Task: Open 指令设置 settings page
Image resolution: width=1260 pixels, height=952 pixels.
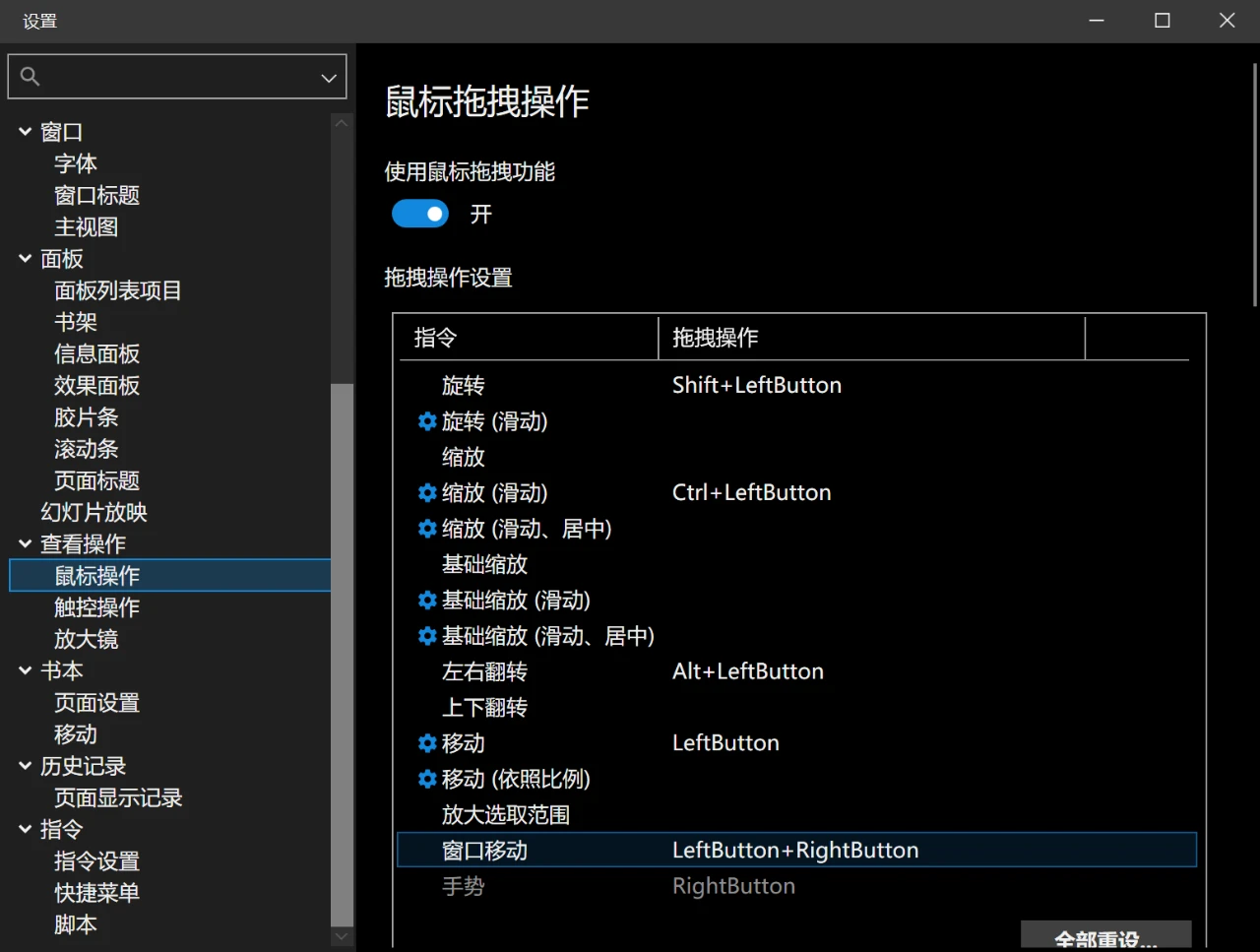Action: pos(96,861)
